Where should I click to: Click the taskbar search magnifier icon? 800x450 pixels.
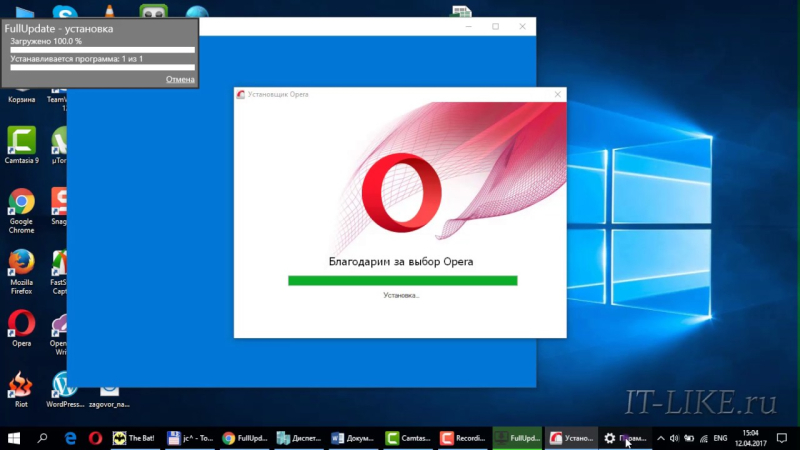click(x=42, y=438)
